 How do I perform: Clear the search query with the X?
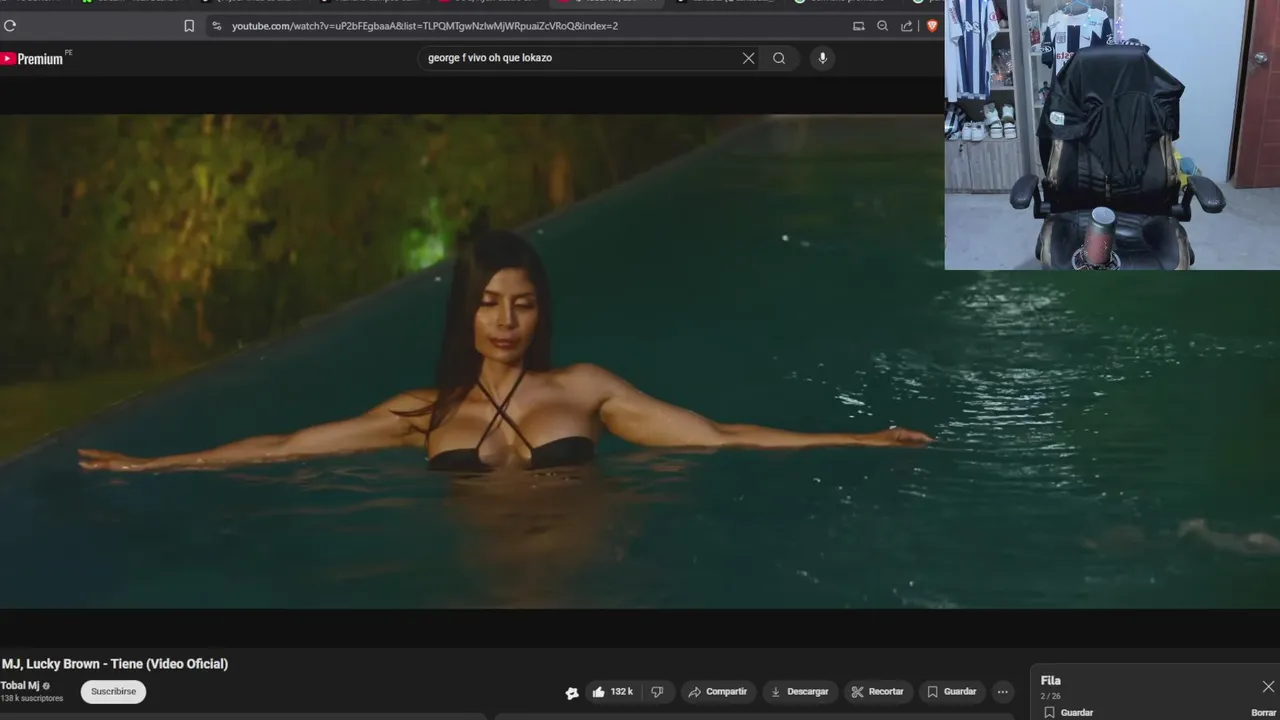tap(748, 58)
